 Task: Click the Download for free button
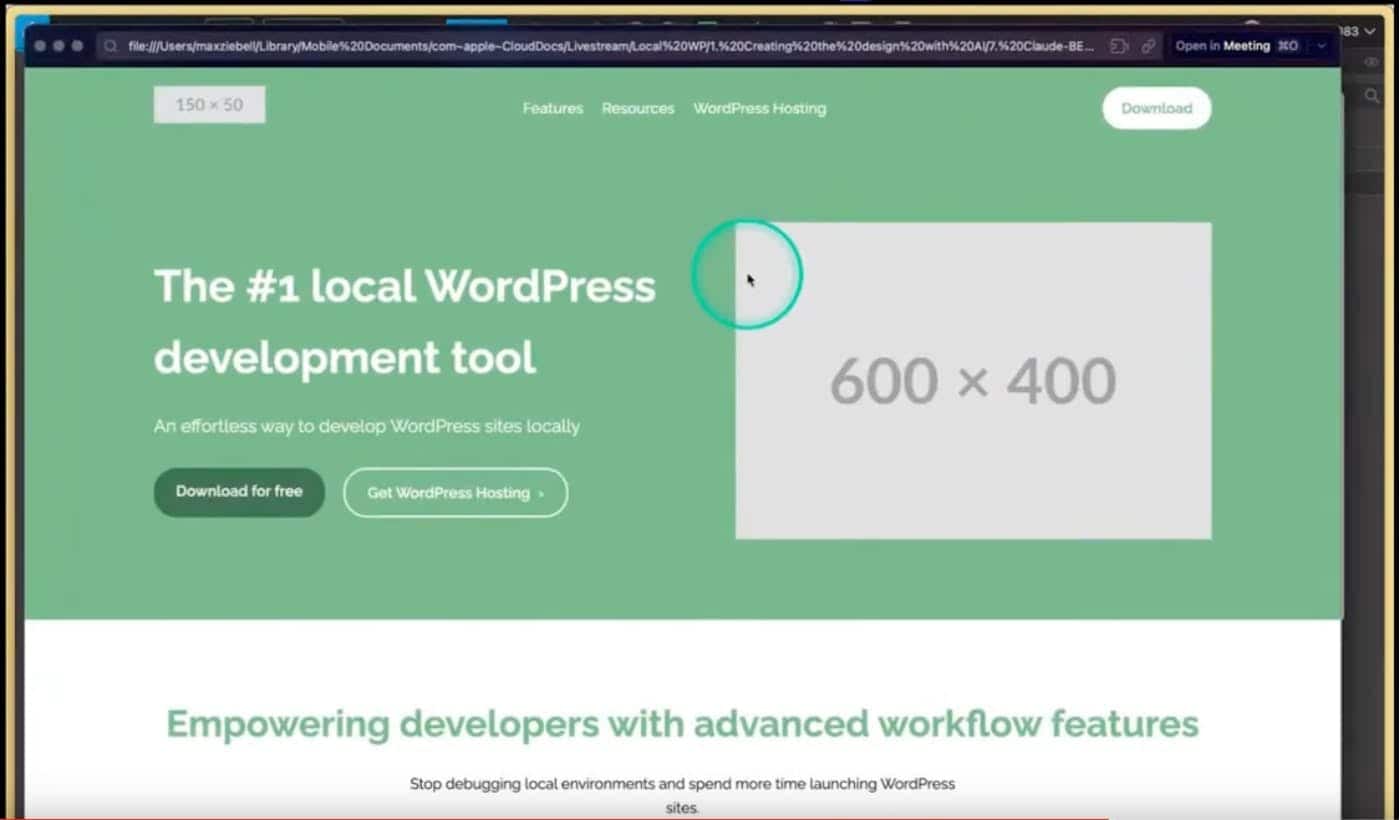click(239, 492)
